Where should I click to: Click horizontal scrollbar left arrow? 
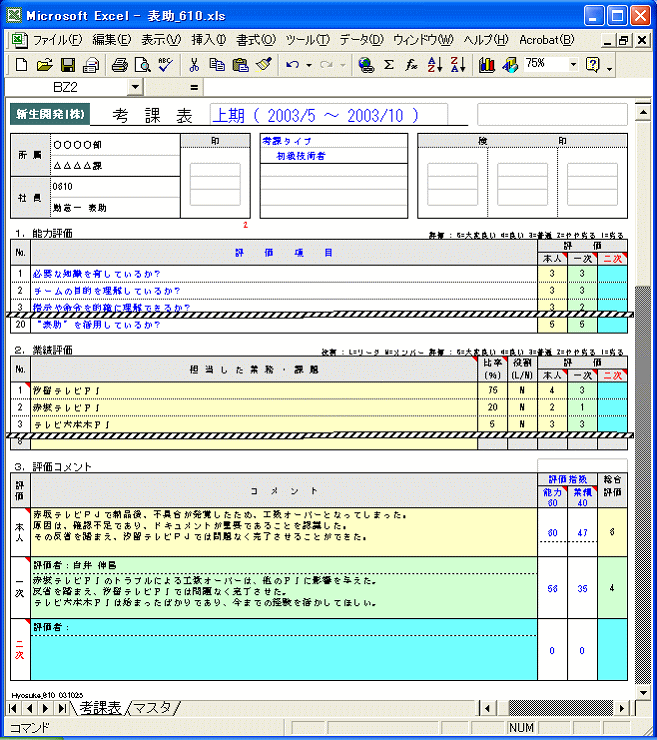487,708
